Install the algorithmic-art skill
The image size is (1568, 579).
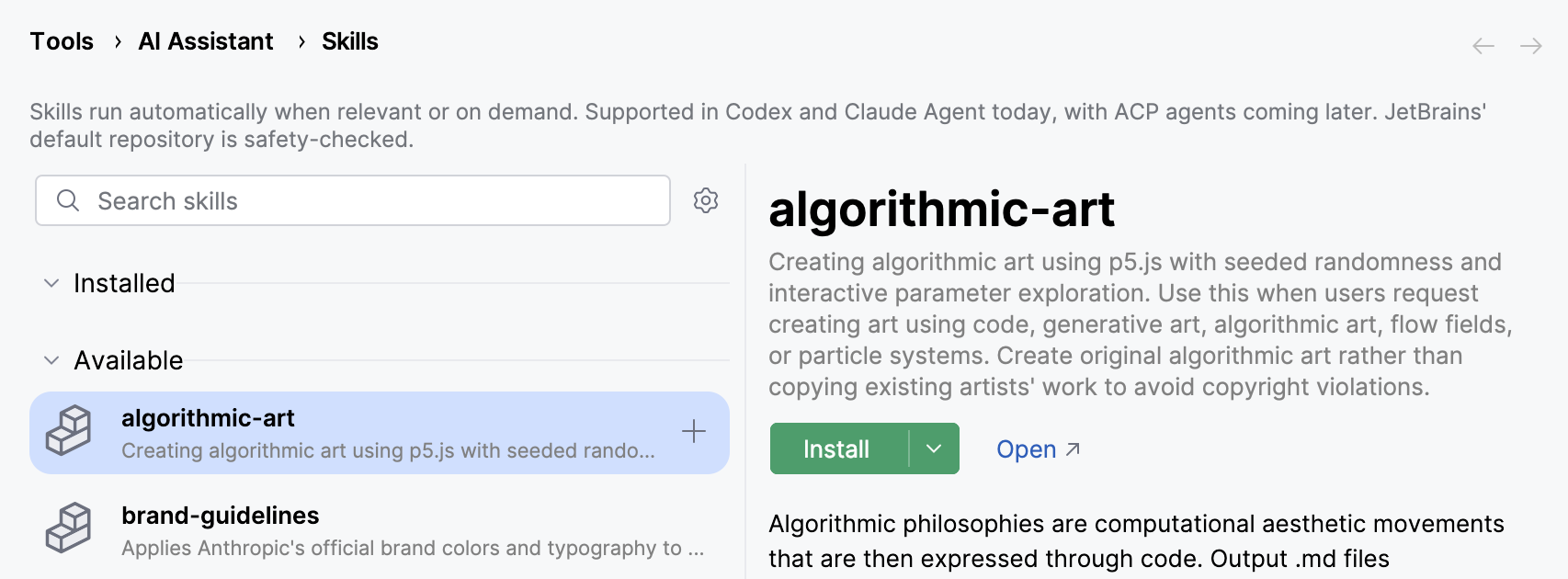pyautogui.click(x=838, y=448)
